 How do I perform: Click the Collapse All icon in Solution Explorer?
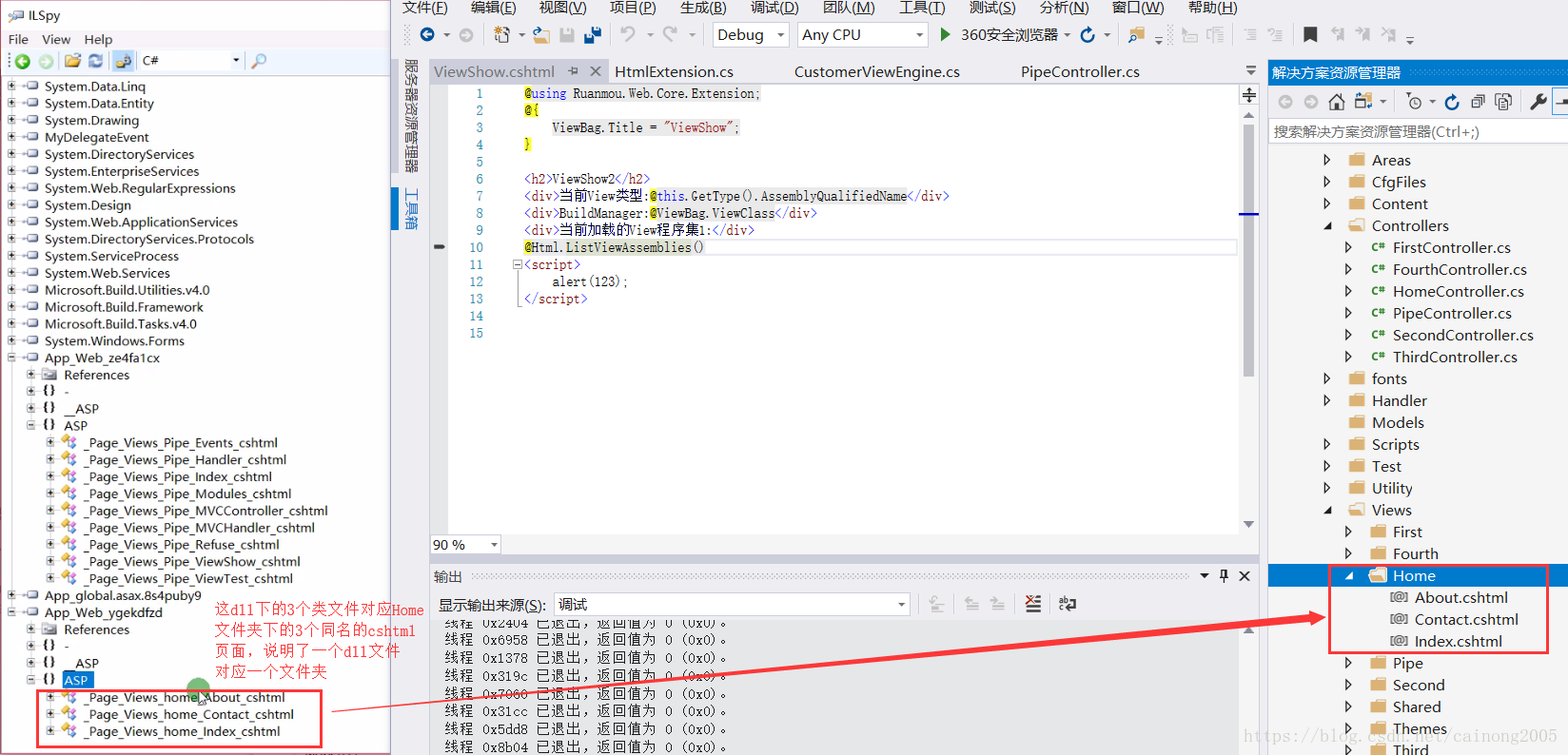(1478, 102)
